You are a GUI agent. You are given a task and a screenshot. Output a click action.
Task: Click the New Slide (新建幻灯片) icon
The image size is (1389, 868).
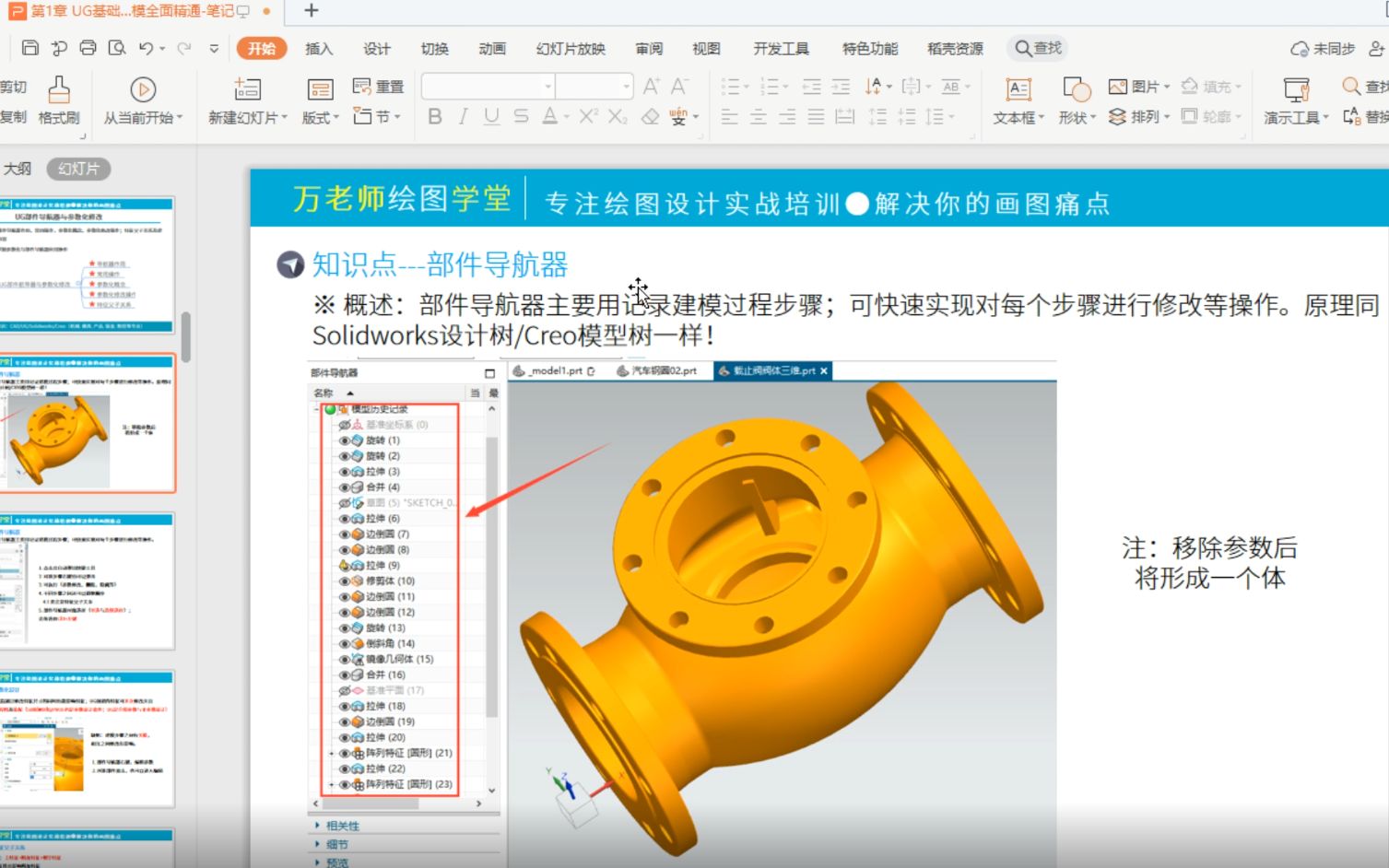pyautogui.click(x=248, y=89)
